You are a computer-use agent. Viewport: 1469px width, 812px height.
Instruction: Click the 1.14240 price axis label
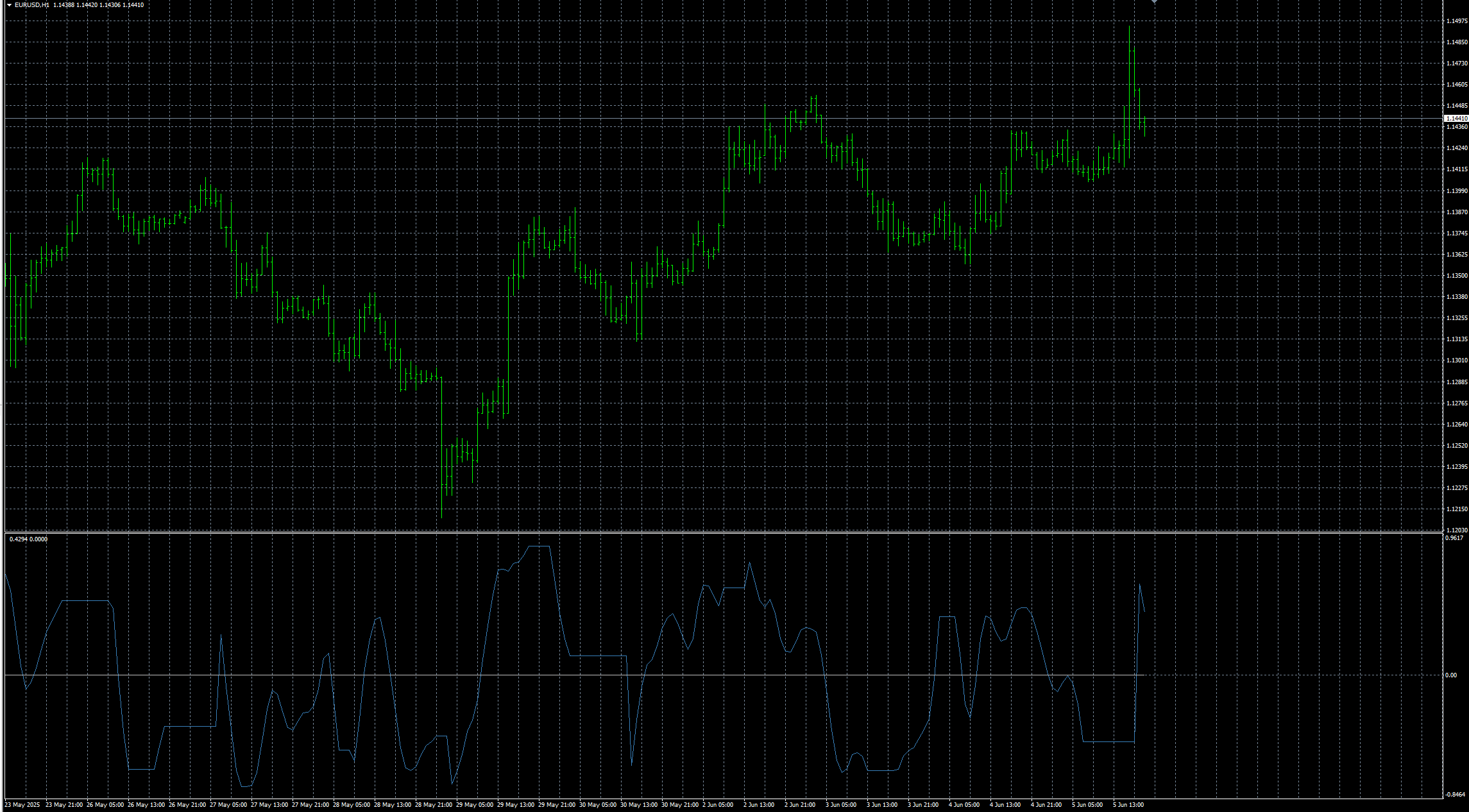(1457, 148)
